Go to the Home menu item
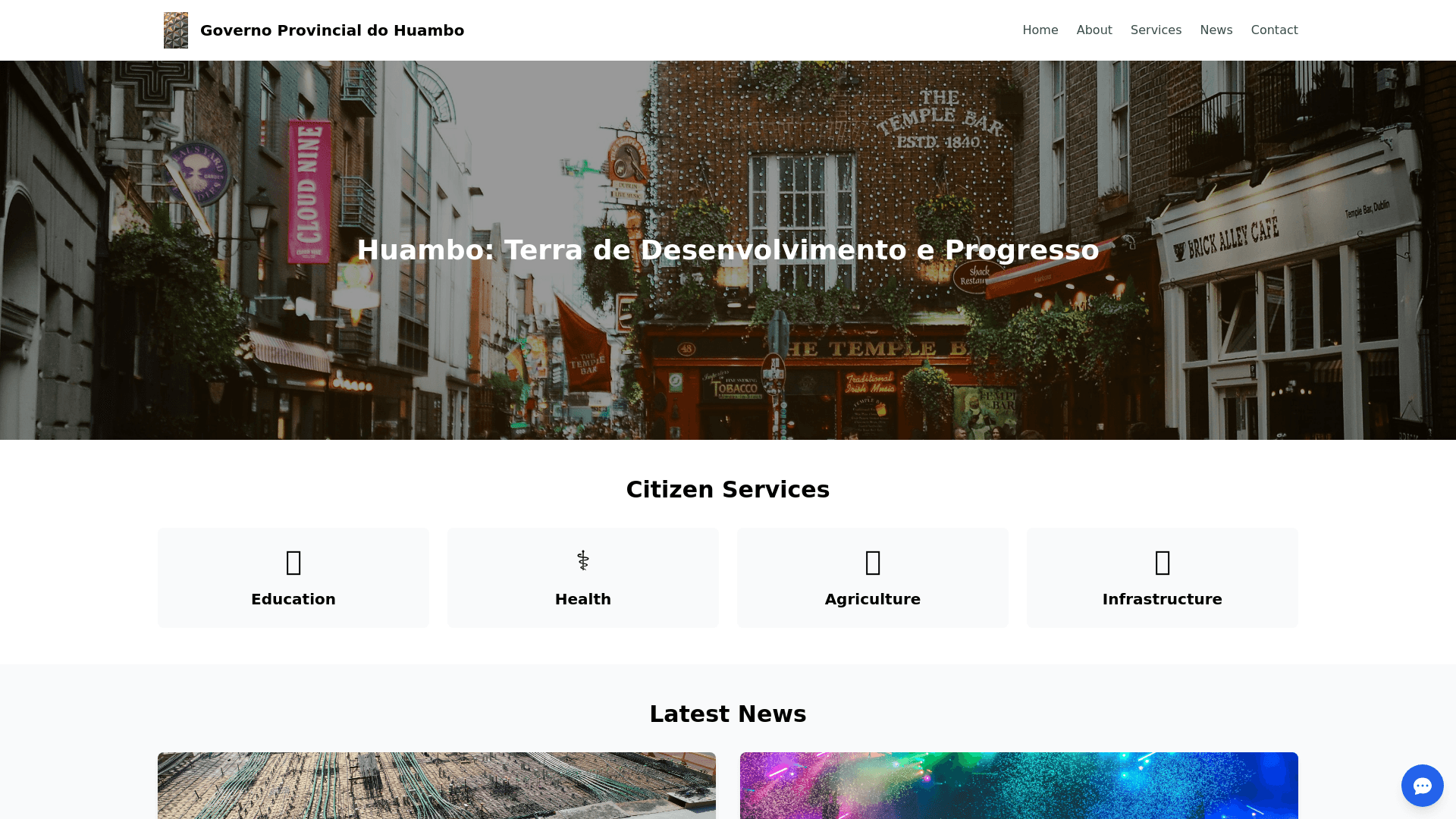This screenshot has height=819, width=1456. point(1040,30)
